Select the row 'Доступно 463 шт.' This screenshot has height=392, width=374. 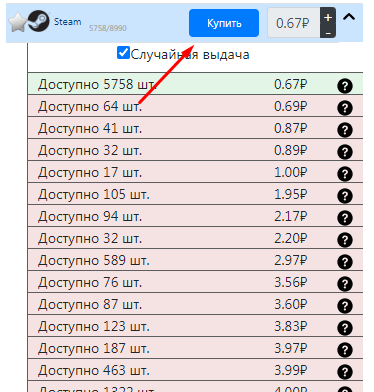(x=195, y=370)
